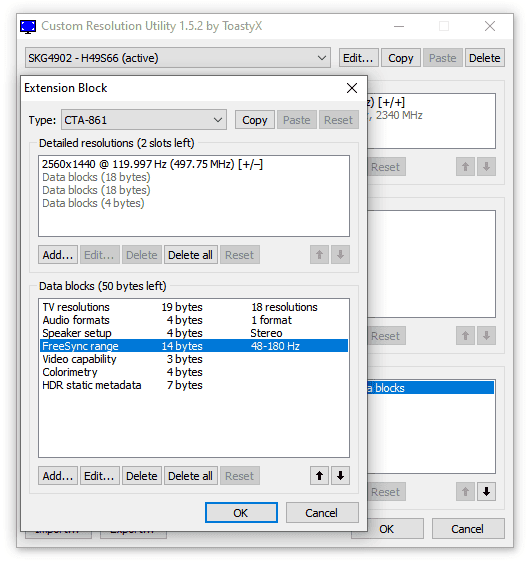527x566 pixels.
Task: Select the second Data blocks (18 bytes) row
Action: click(x=194, y=190)
